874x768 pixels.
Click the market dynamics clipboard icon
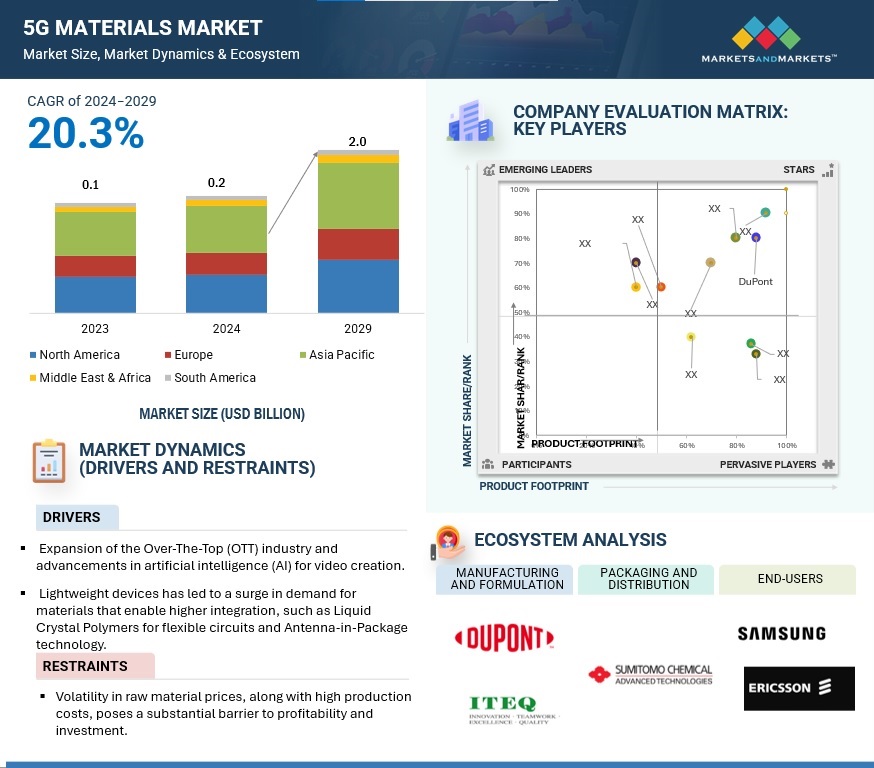(x=48, y=461)
